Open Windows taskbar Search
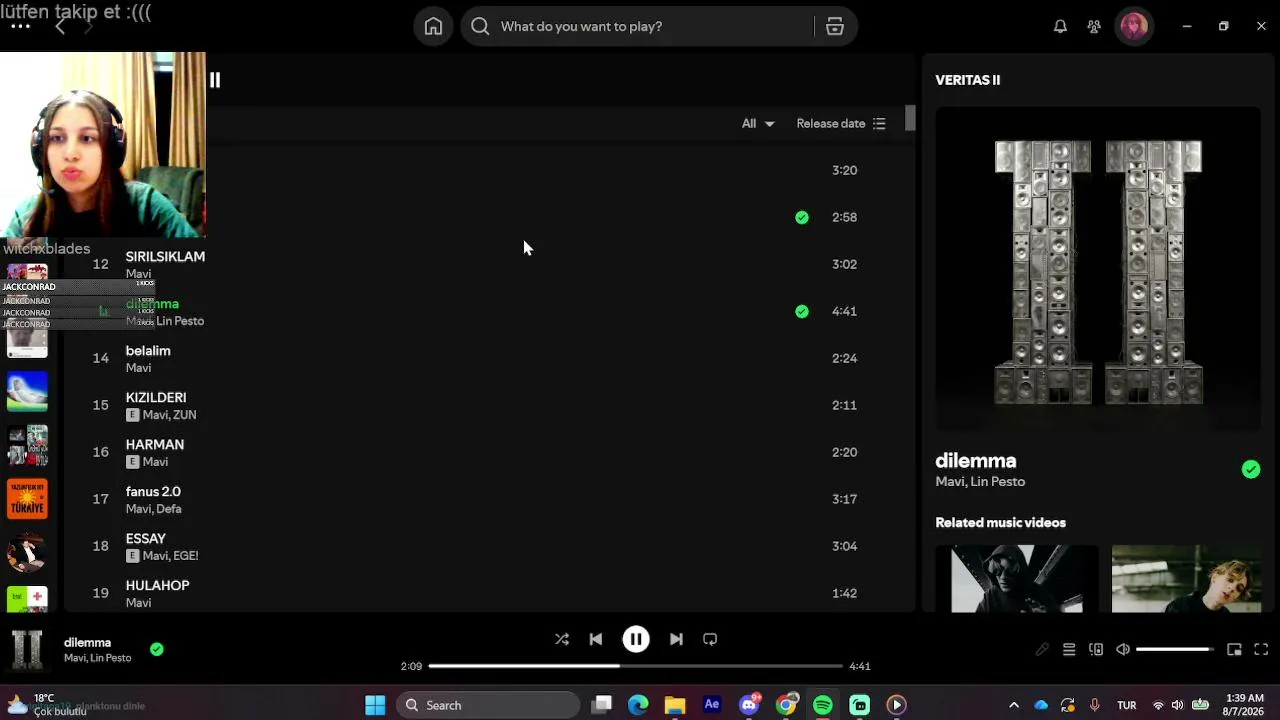 tap(489, 705)
